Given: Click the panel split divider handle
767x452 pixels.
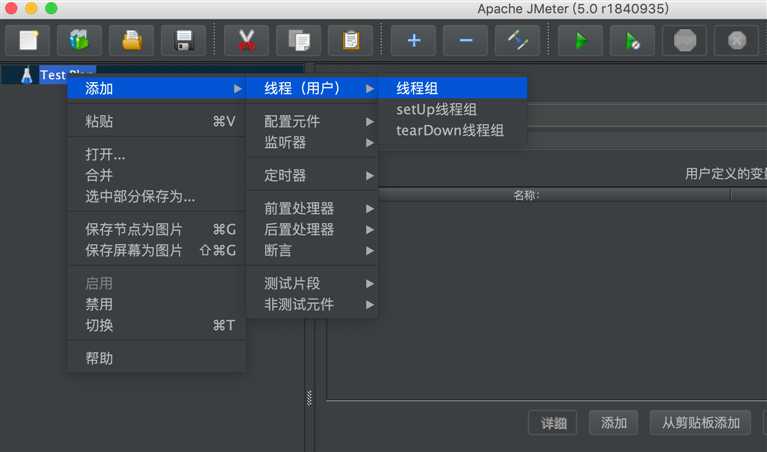Looking at the screenshot, I should click(x=309, y=398).
